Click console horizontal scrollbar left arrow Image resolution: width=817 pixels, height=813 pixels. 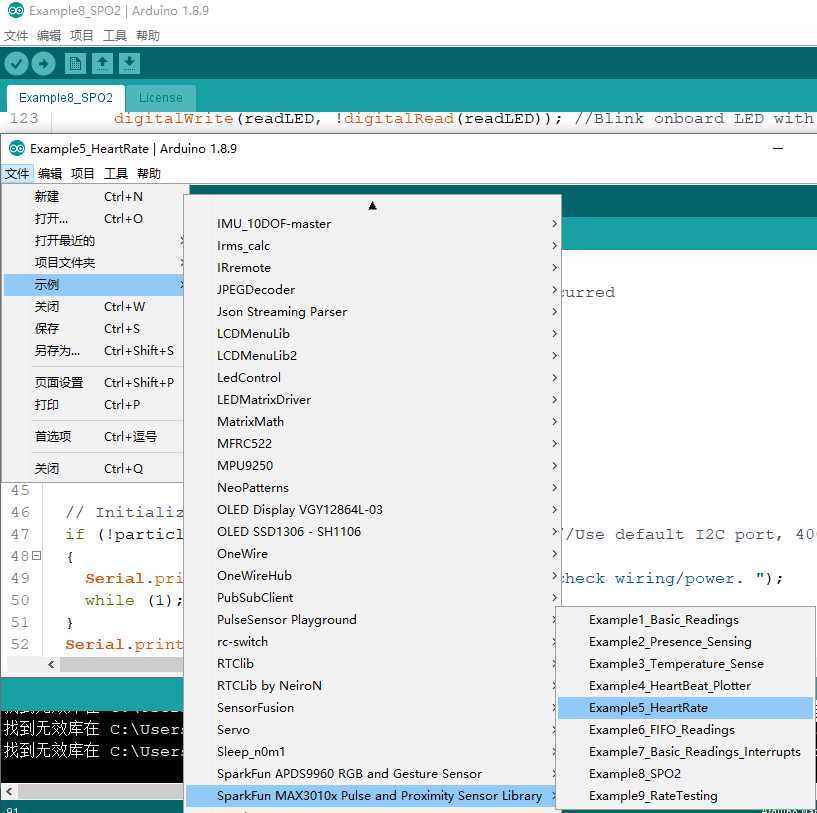[9, 791]
